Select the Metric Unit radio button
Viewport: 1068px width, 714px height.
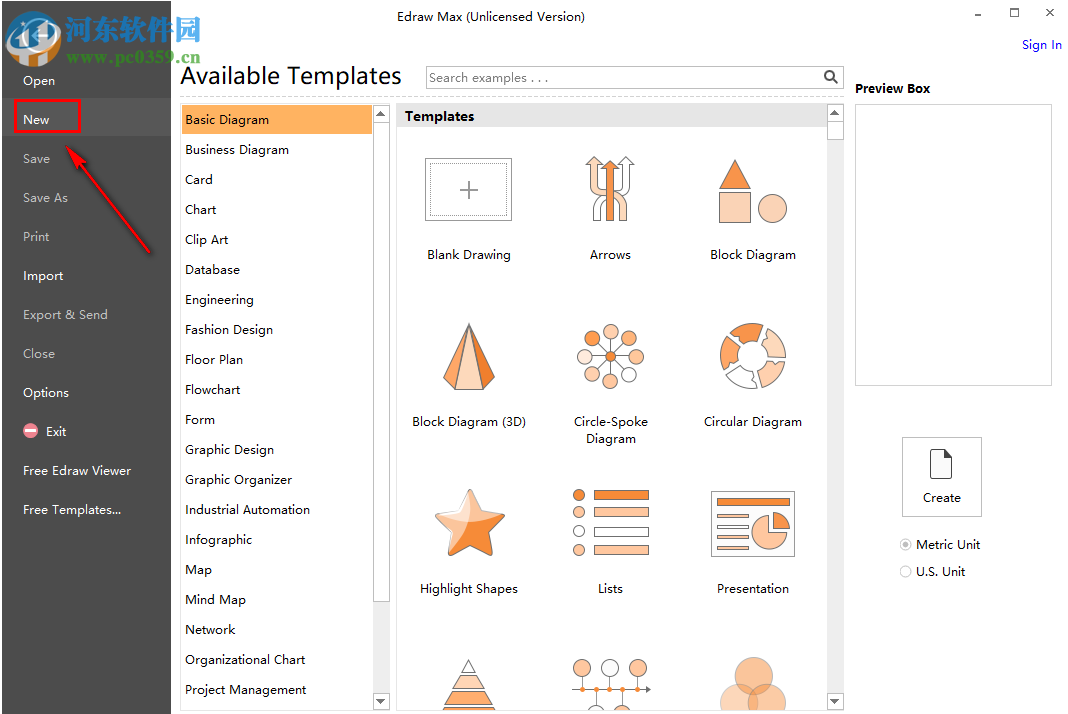[x=905, y=544]
